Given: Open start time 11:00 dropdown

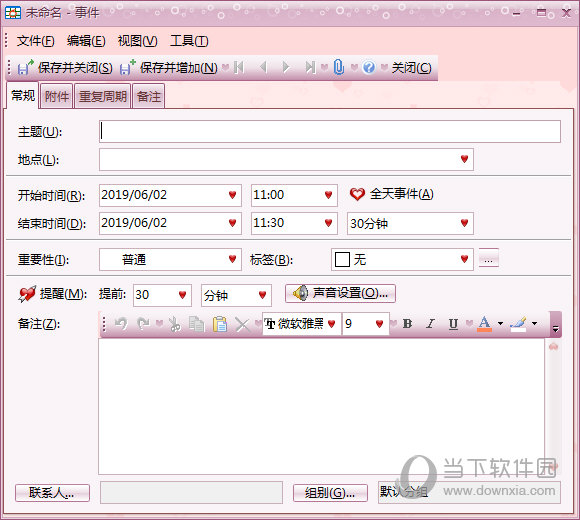Looking at the screenshot, I should pos(328,195).
